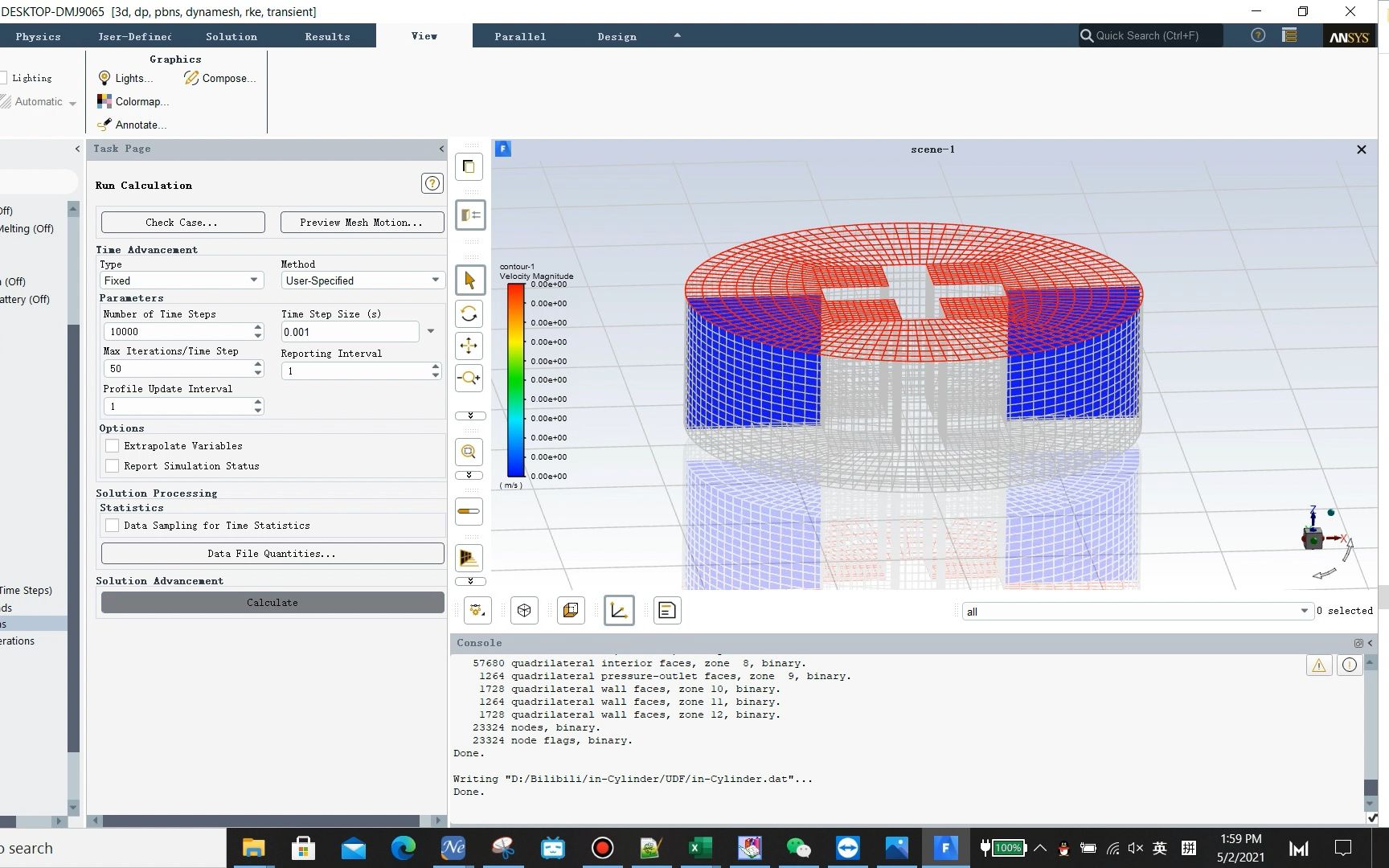Click the Calculate button
Image resolution: width=1389 pixels, height=868 pixels.
[272, 602]
